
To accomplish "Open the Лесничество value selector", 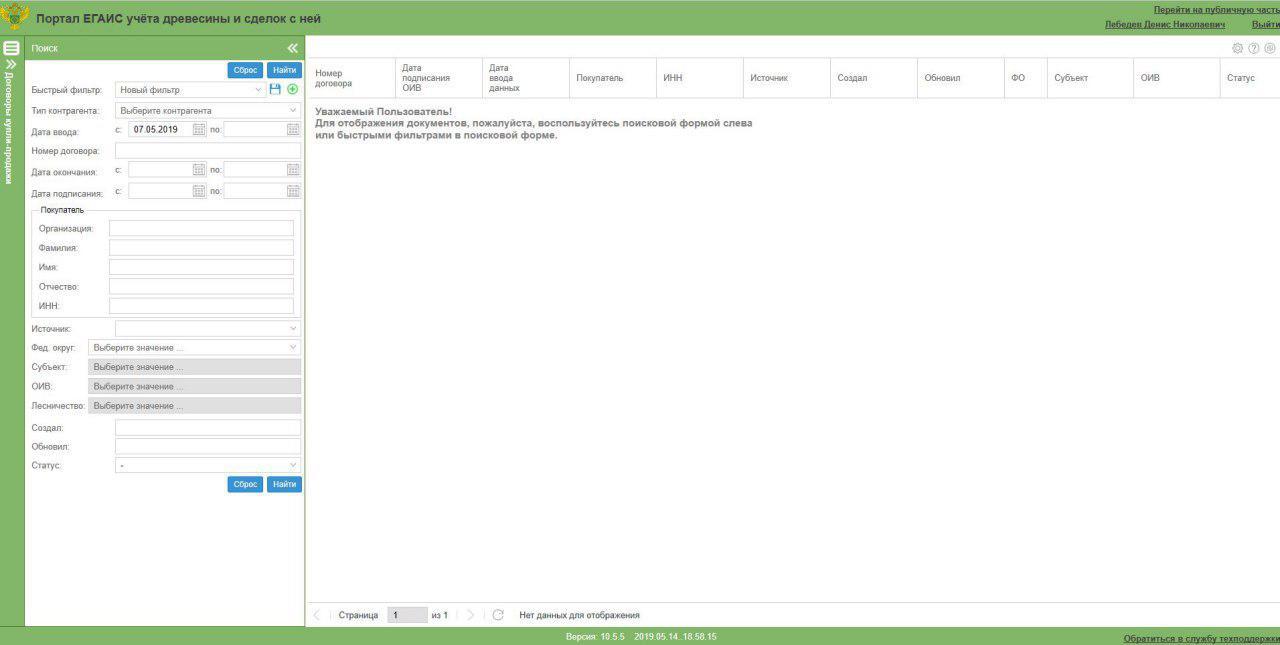I will tap(194, 406).
